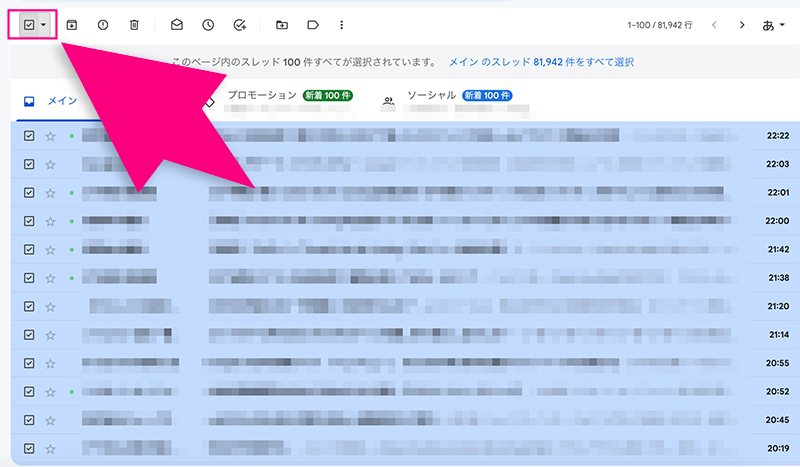Delete selected emails with trash icon

(x=134, y=24)
